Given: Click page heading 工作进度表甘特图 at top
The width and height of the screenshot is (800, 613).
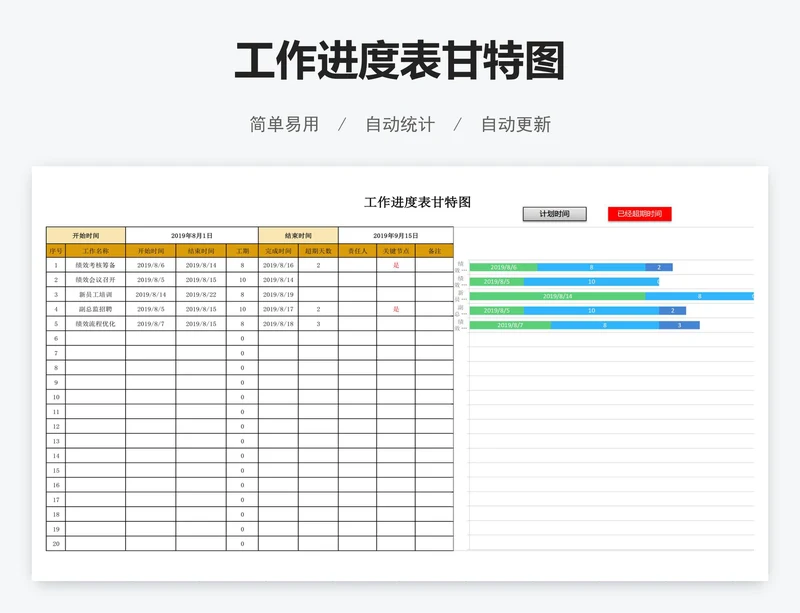Looking at the screenshot, I should pyautogui.click(x=399, y=61).
